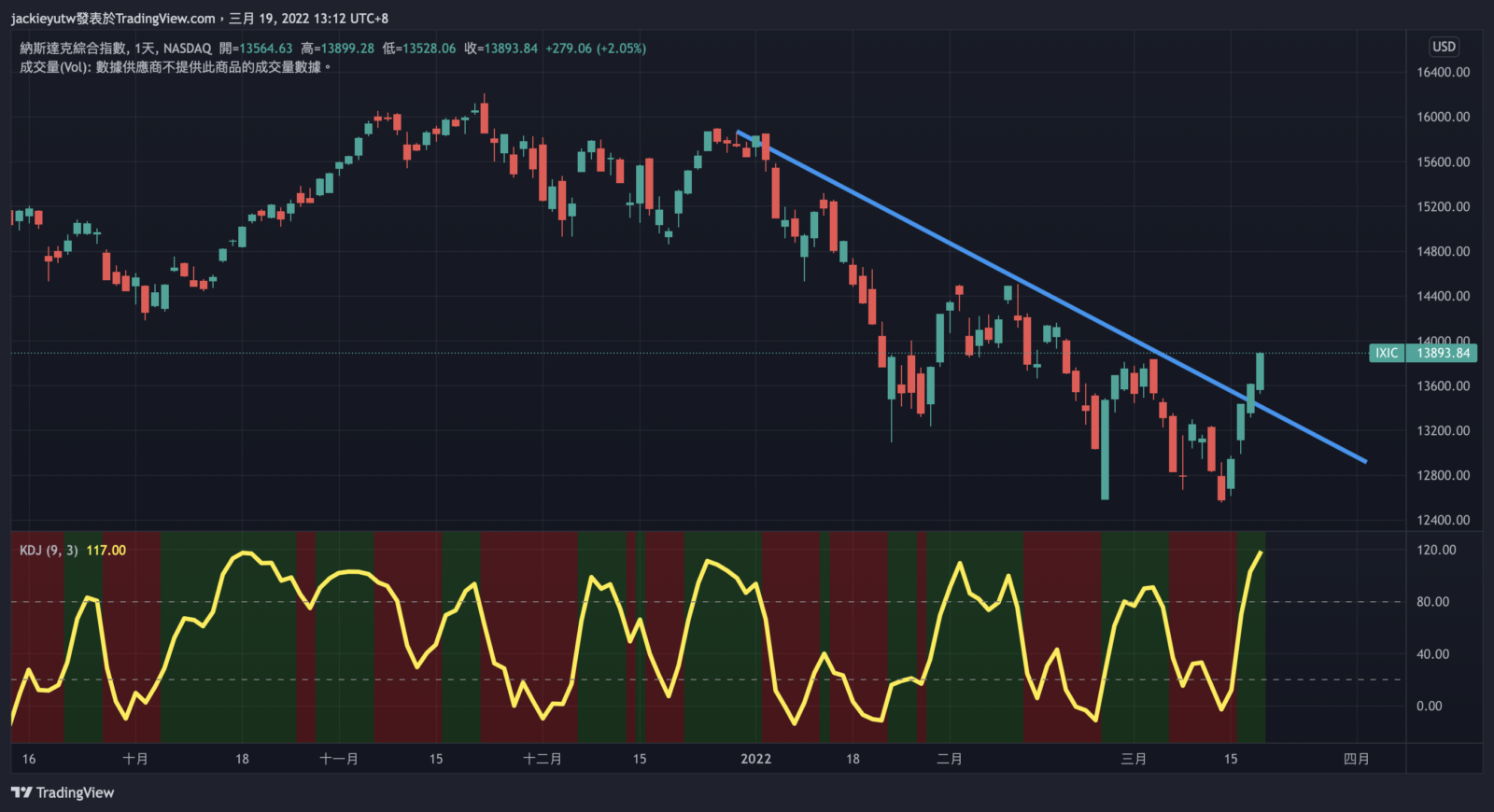Click the IXIC symbol tag on price axis

pos(1387,353)
